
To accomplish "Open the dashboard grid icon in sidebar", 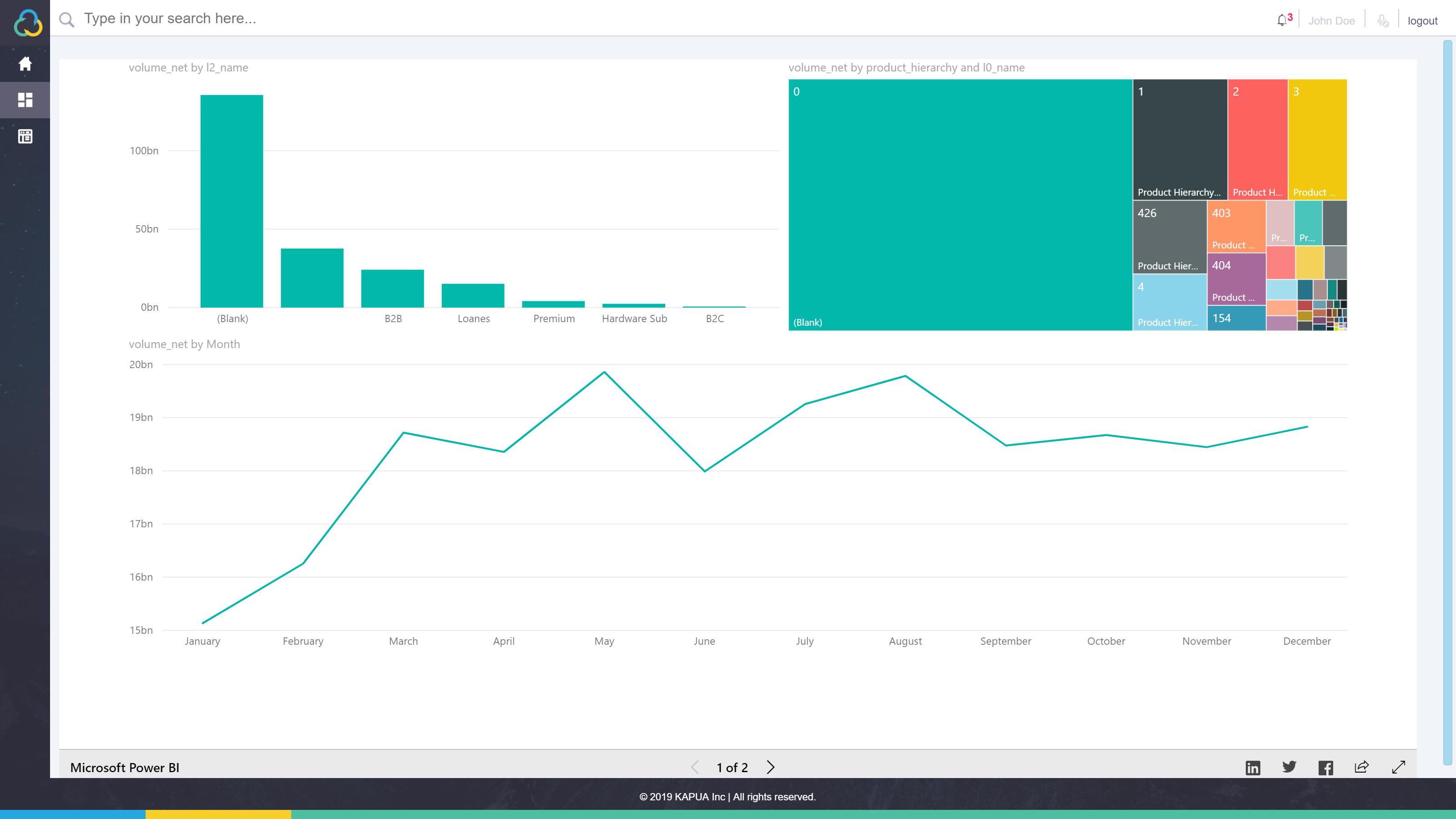I will 25,100.
